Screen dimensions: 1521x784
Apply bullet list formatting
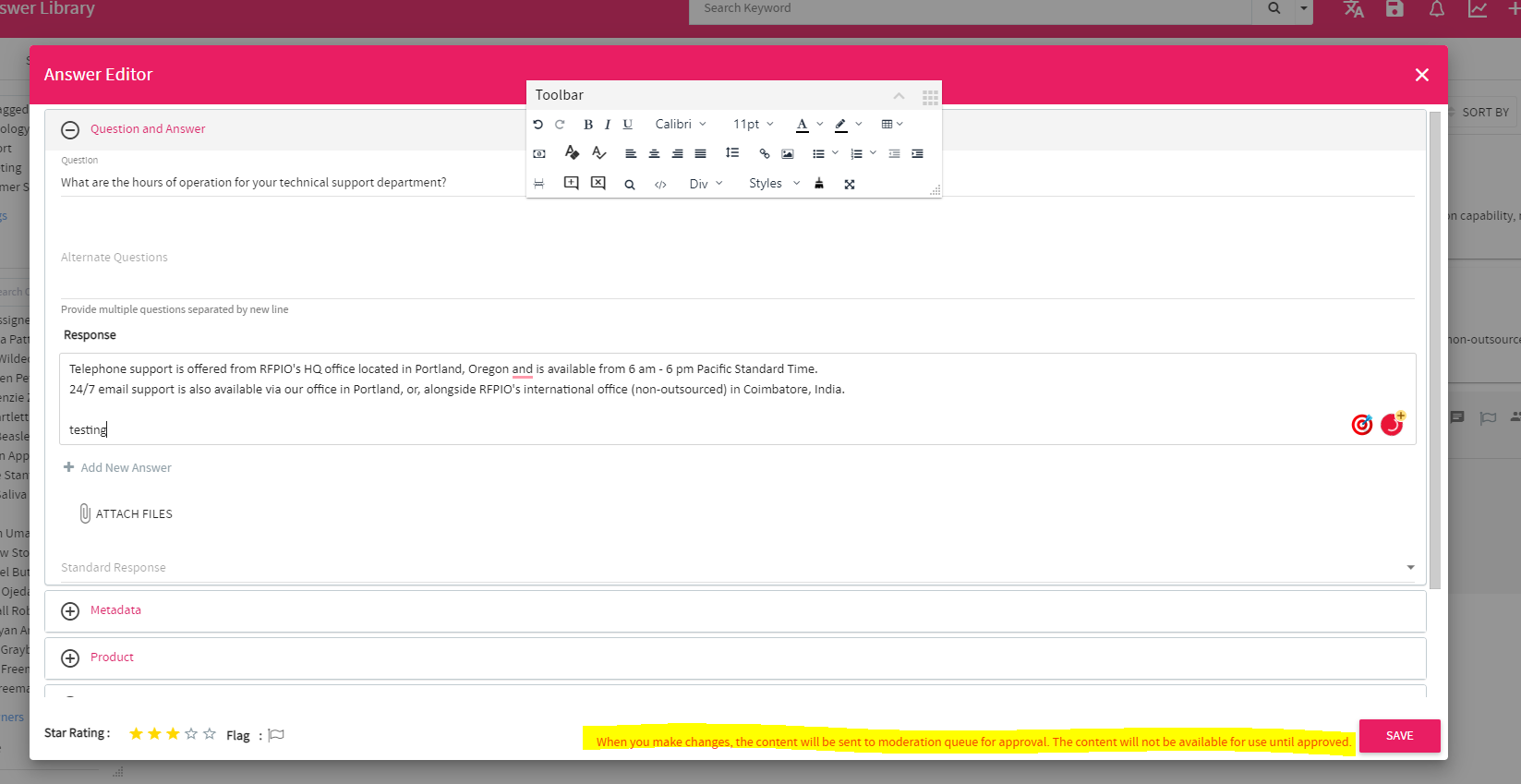pyautogui.click(x=818, y=154)
